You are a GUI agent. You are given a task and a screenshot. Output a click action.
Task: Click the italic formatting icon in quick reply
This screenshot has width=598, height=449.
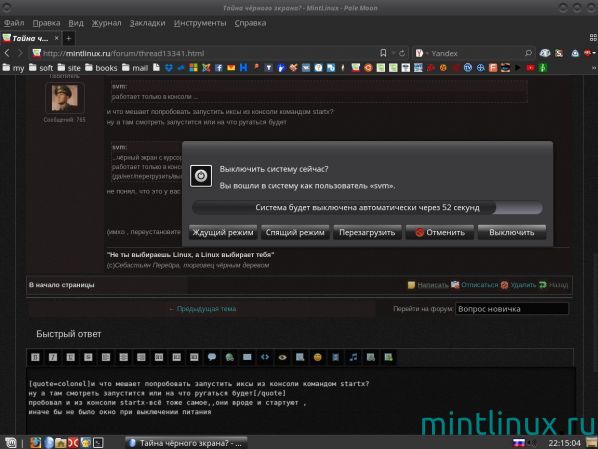point(53,357)
